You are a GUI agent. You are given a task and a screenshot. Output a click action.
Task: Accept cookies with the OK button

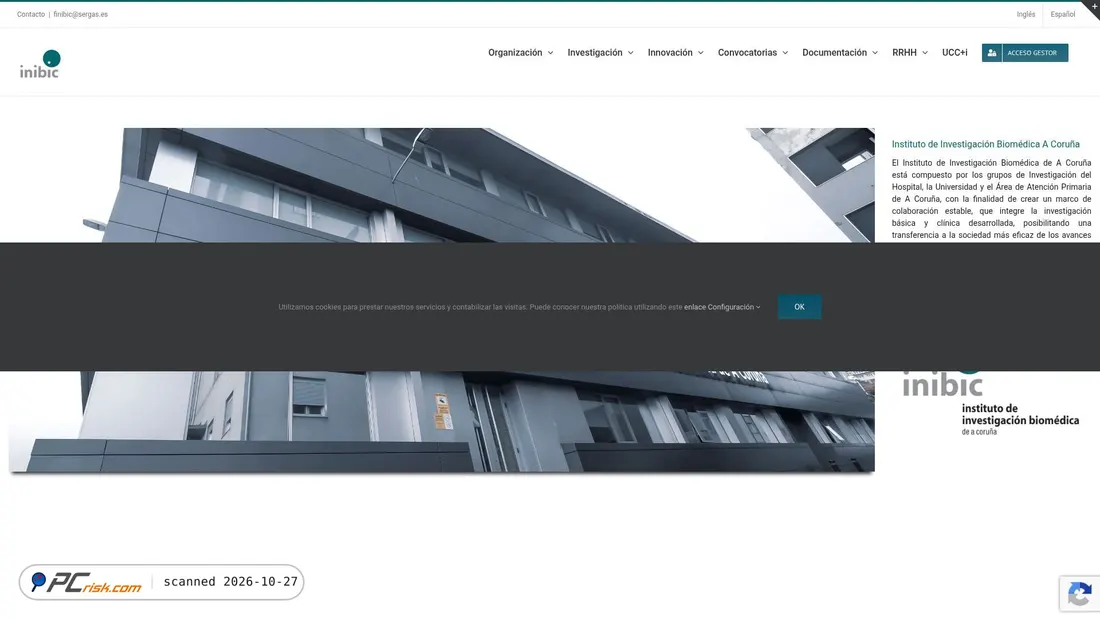tap(799, 307)
